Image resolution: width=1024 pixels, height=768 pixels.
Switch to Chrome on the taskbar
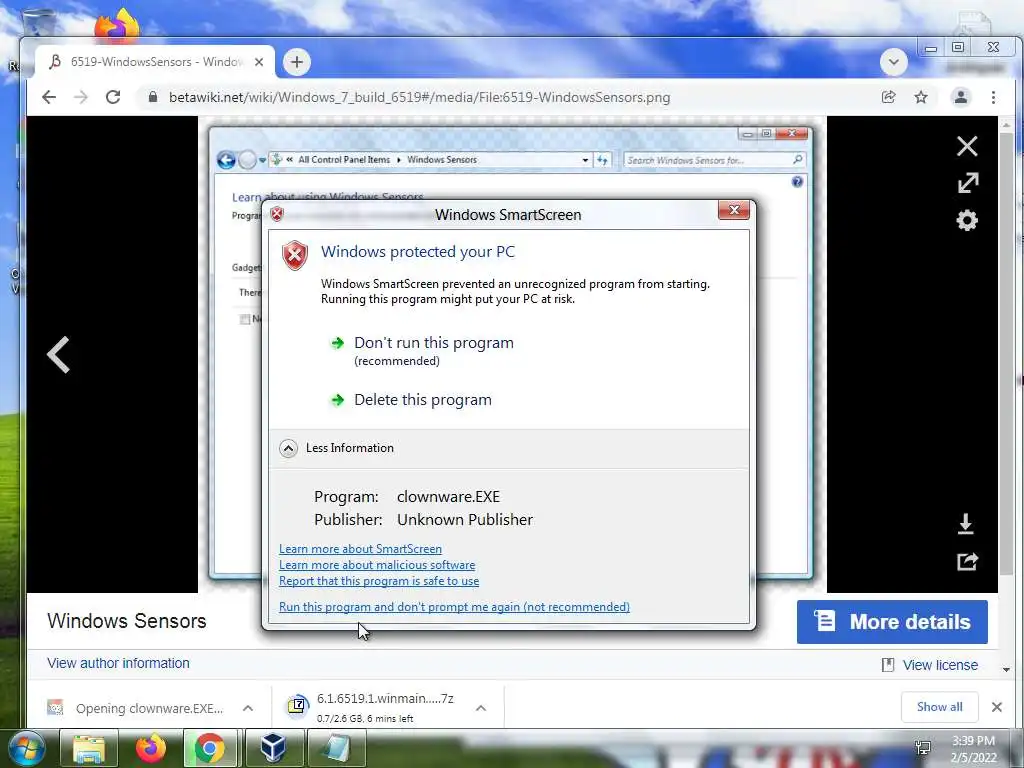click(209, 749)
